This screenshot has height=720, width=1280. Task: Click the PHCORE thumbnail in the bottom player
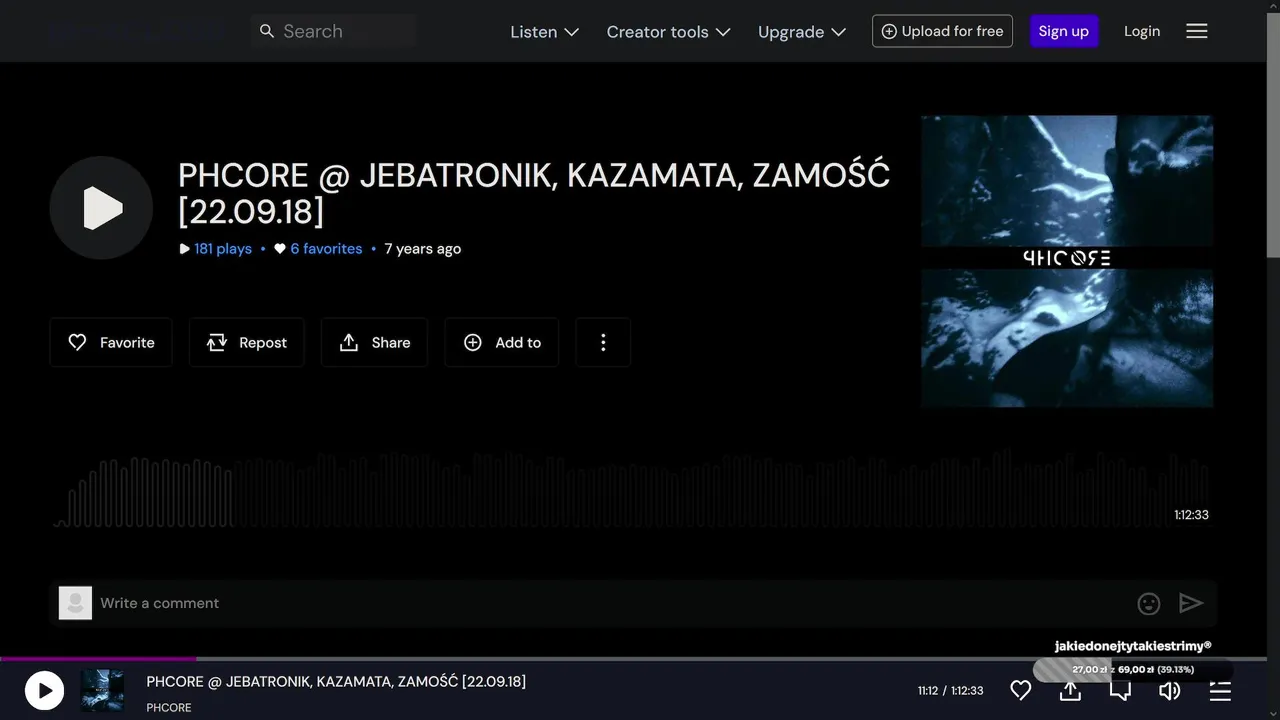[102, 691]
